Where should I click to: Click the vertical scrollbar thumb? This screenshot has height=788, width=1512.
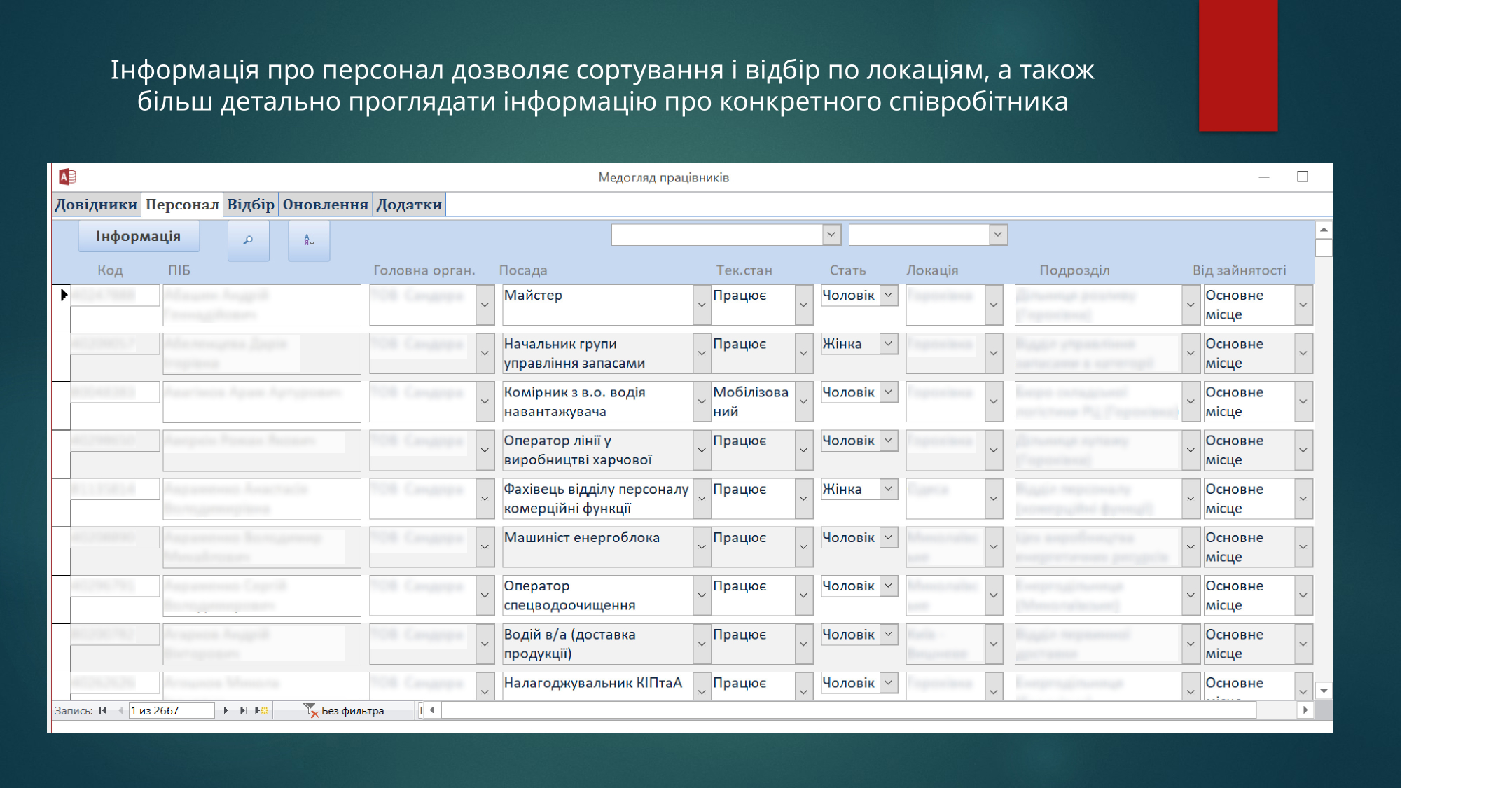coord(1324,248)
